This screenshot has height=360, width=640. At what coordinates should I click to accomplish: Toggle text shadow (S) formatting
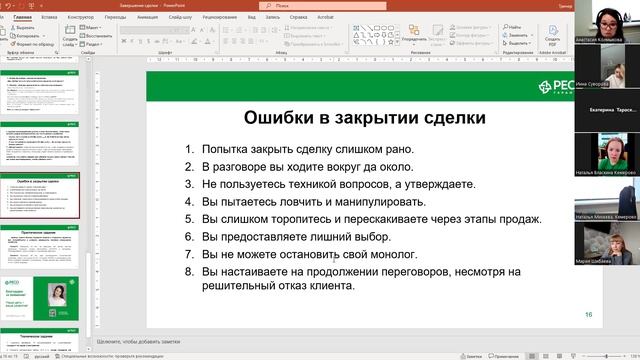[148, 41]
